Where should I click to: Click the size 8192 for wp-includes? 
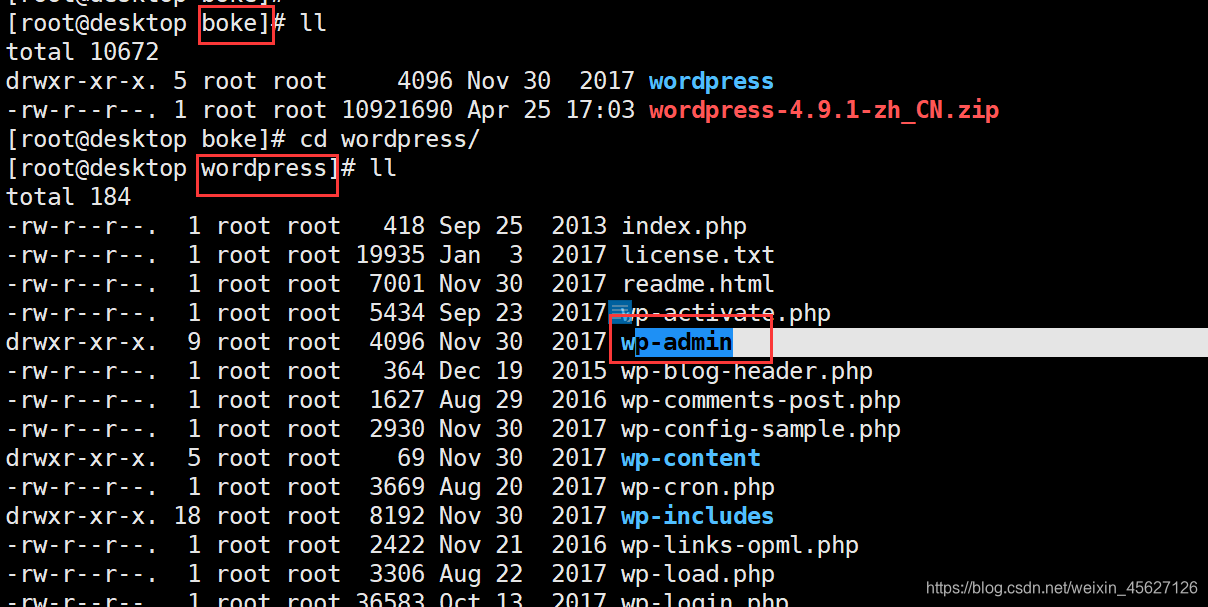coord(397,516)
